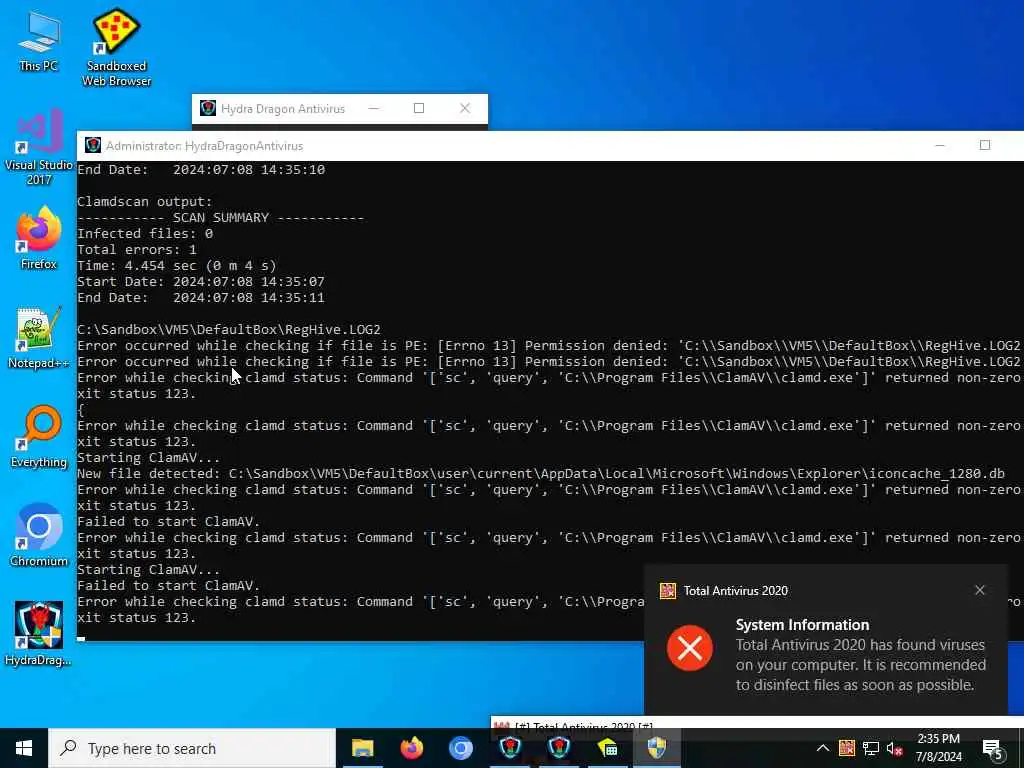Open the notification message about found viruses
The height and width of the screenshot is (768, 1024).
click(861, 665)
